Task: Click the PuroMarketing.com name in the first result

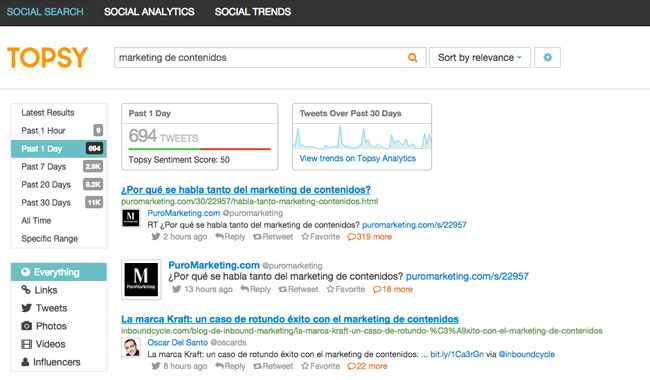Action: [184, 213]
